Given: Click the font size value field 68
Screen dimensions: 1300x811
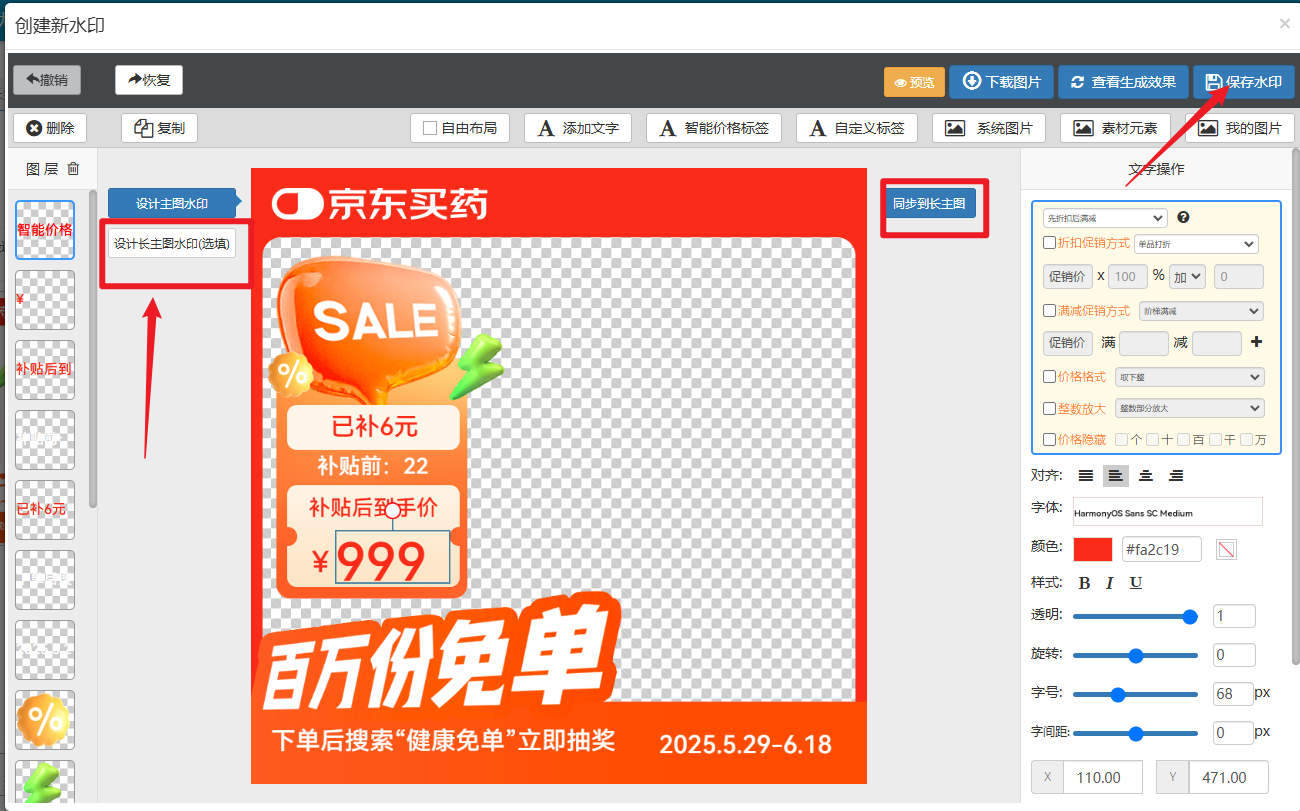Looking at the screenshot, I should 1233,694.
